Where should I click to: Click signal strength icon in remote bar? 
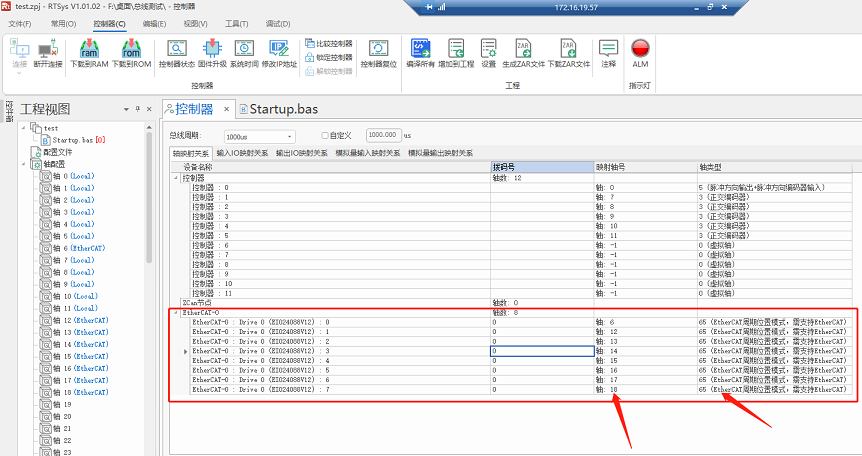pos(441,7)
